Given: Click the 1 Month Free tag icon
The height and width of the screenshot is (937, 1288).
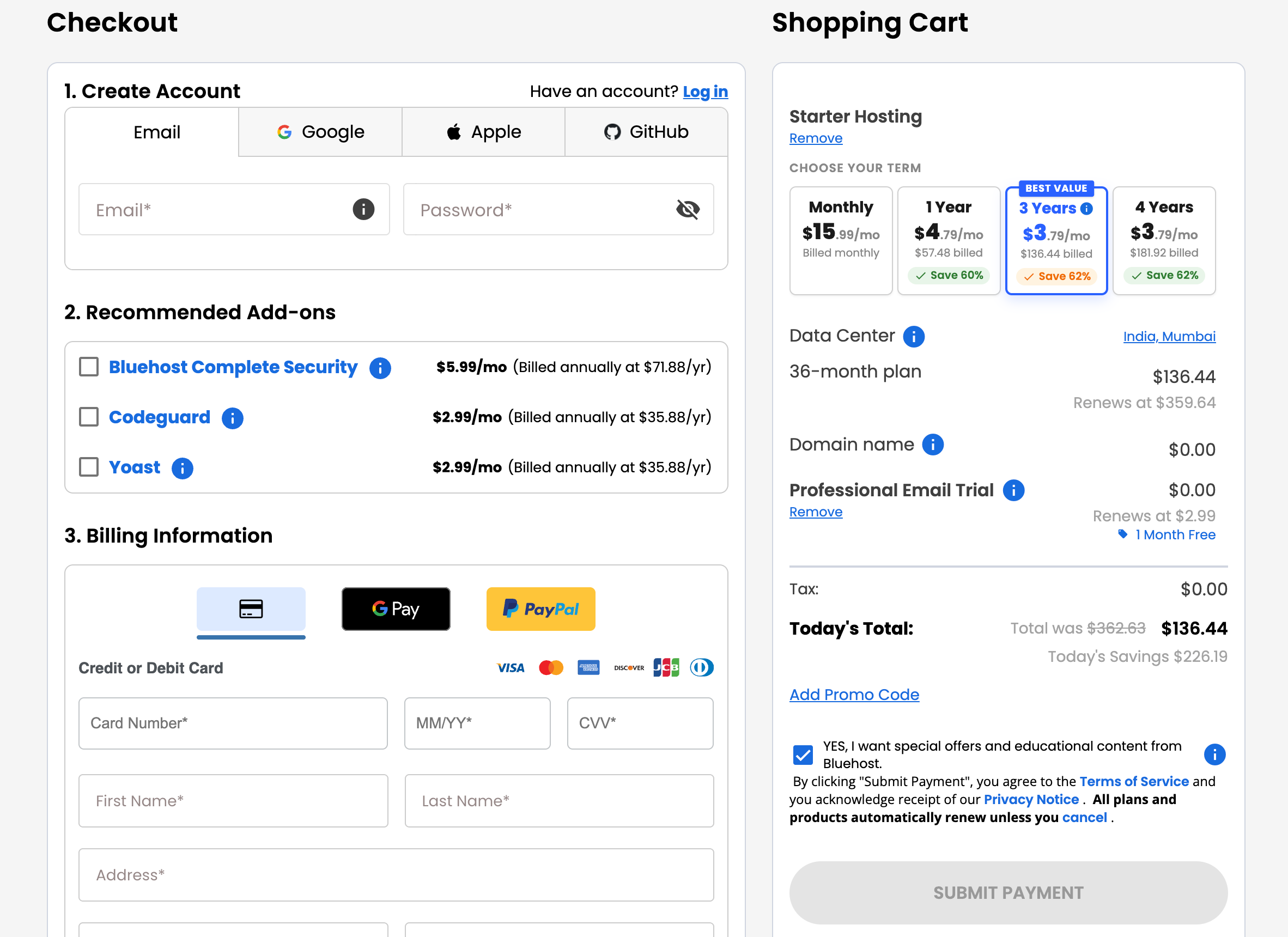Looking at the screenshot, I should (x=1123, y=534).
